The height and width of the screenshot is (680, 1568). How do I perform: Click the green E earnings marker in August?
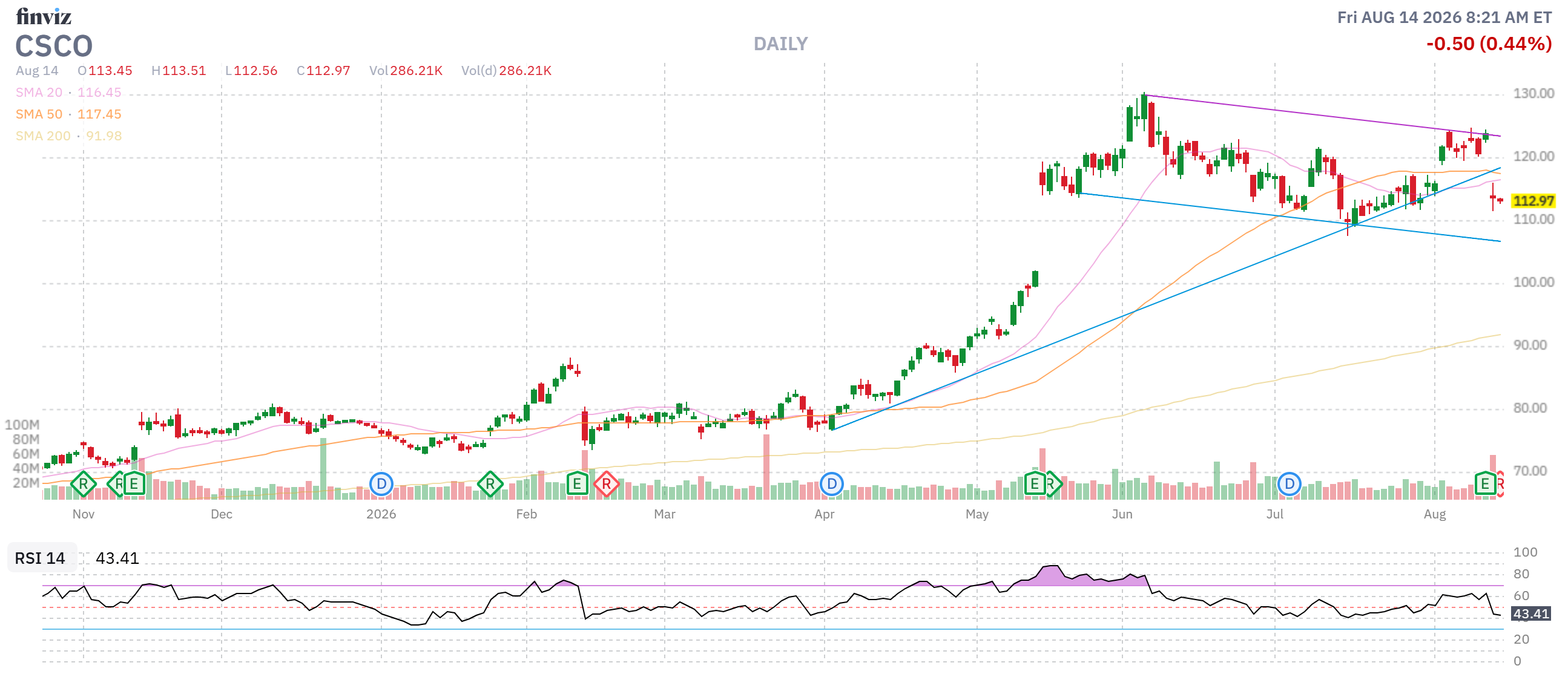point(1485,484)
